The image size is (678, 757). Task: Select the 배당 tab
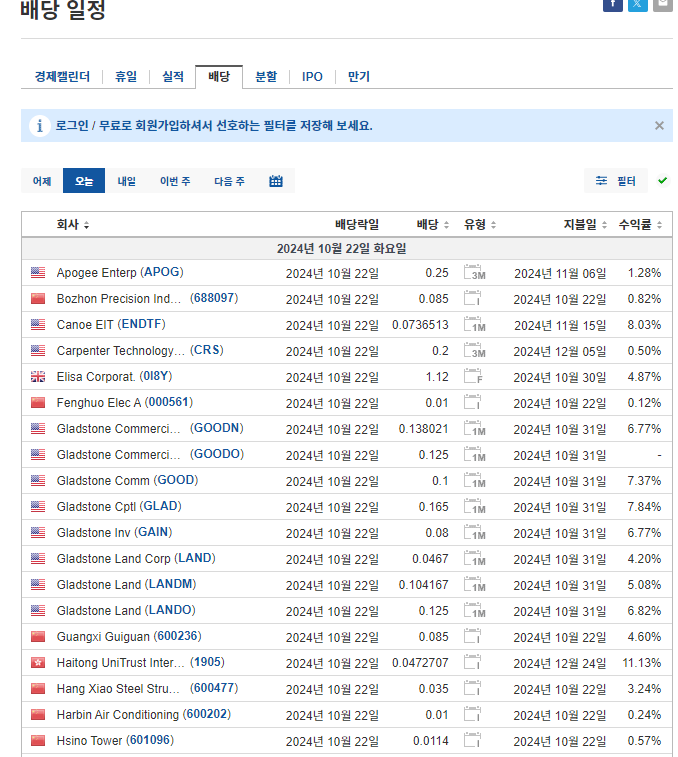219,77
